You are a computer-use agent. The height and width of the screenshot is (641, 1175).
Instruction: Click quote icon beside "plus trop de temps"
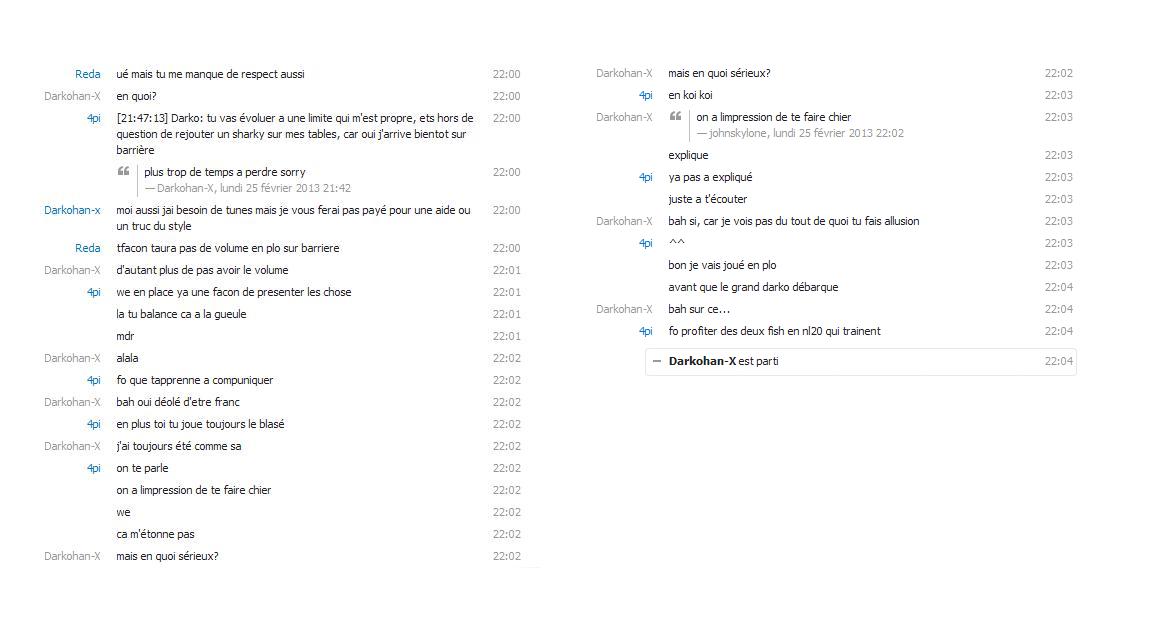[124, 172]
